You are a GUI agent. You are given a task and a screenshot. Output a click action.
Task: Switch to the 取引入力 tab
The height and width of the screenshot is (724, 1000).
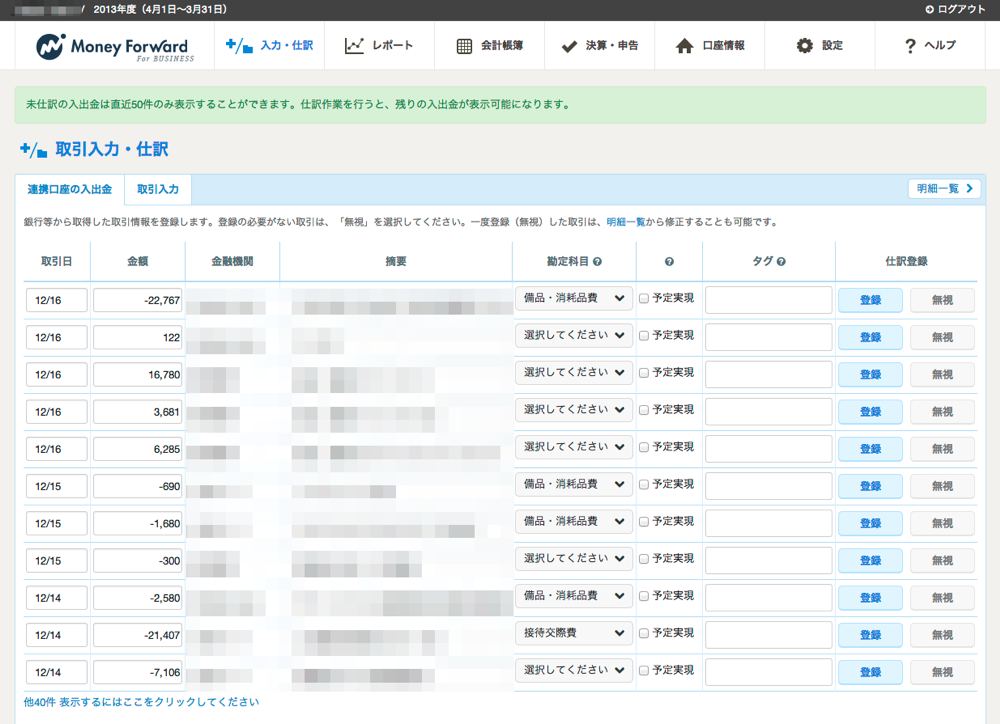158,189
